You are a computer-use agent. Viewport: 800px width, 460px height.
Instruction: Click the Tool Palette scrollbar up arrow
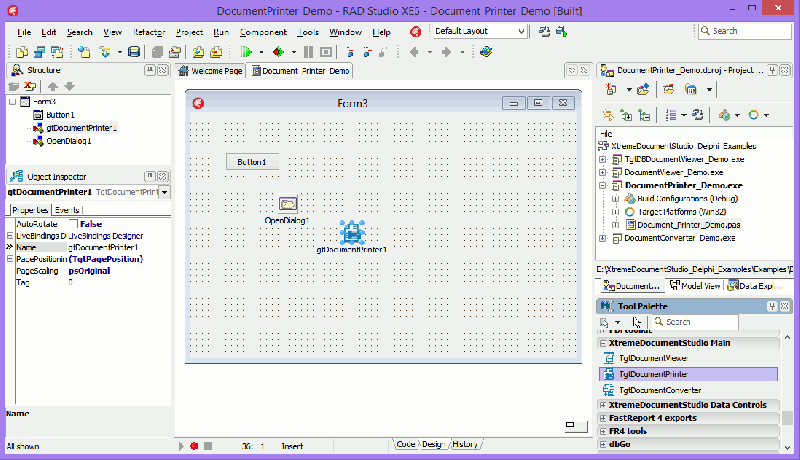pos(787,337)
